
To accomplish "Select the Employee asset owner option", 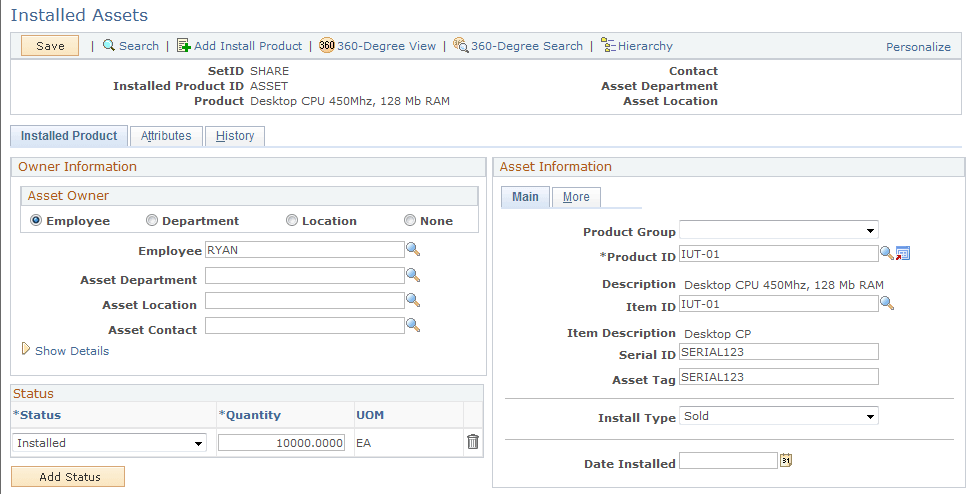I will [x=36, y=220].
